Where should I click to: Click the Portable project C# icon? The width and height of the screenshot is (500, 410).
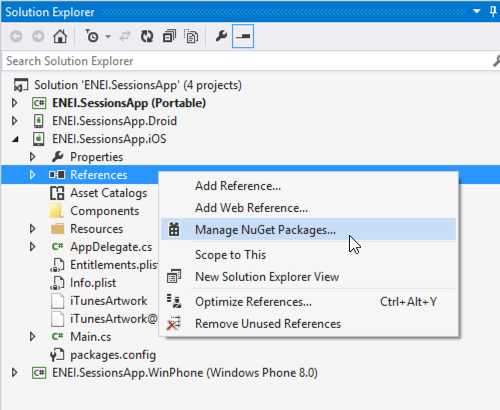pyautogui.click(x=39, y=103)
